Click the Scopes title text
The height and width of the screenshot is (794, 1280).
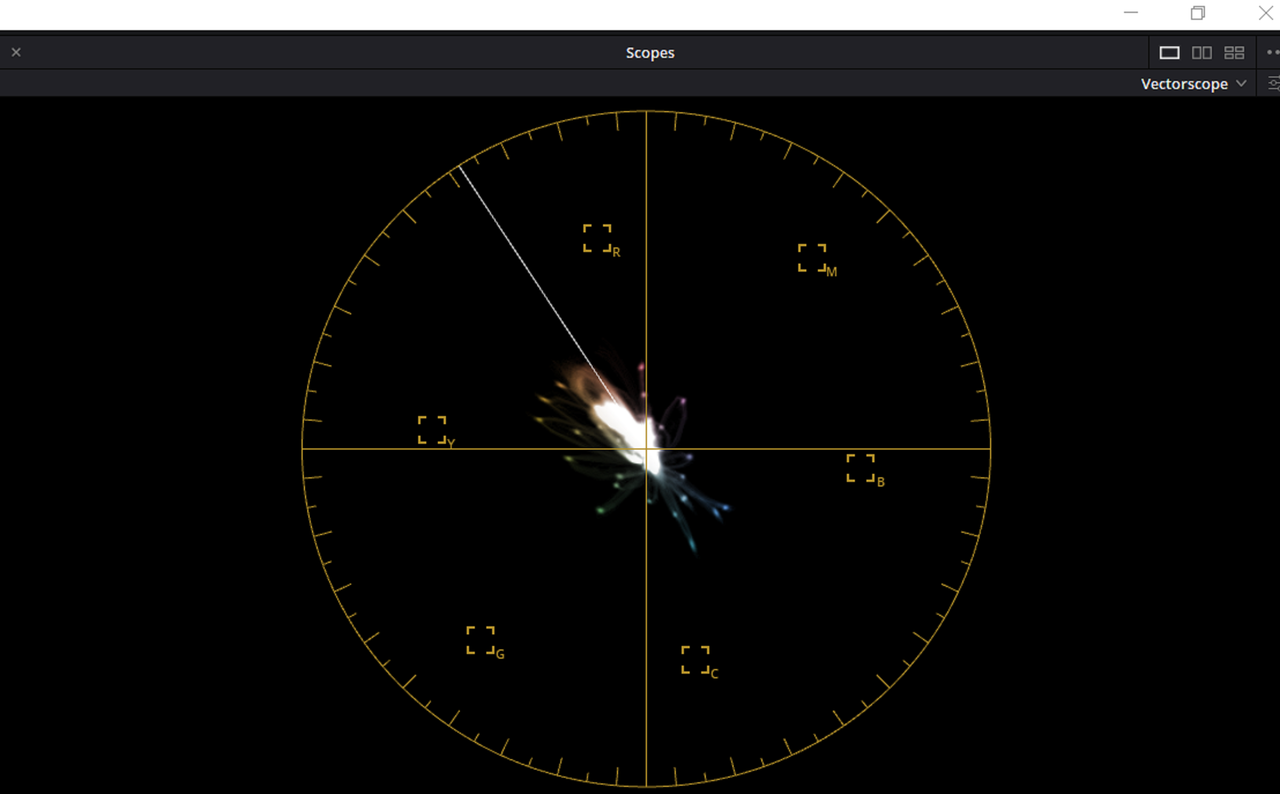tap(650, 53)
